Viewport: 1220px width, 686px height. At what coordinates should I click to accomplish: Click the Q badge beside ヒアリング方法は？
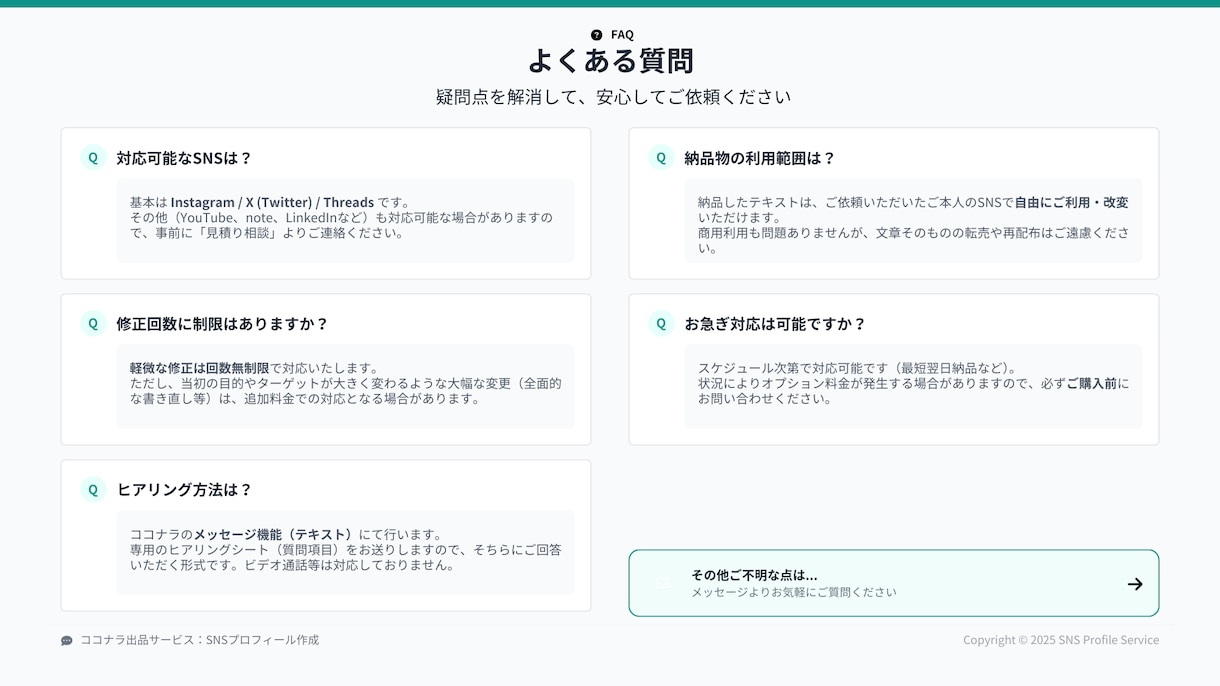(93, 489)
